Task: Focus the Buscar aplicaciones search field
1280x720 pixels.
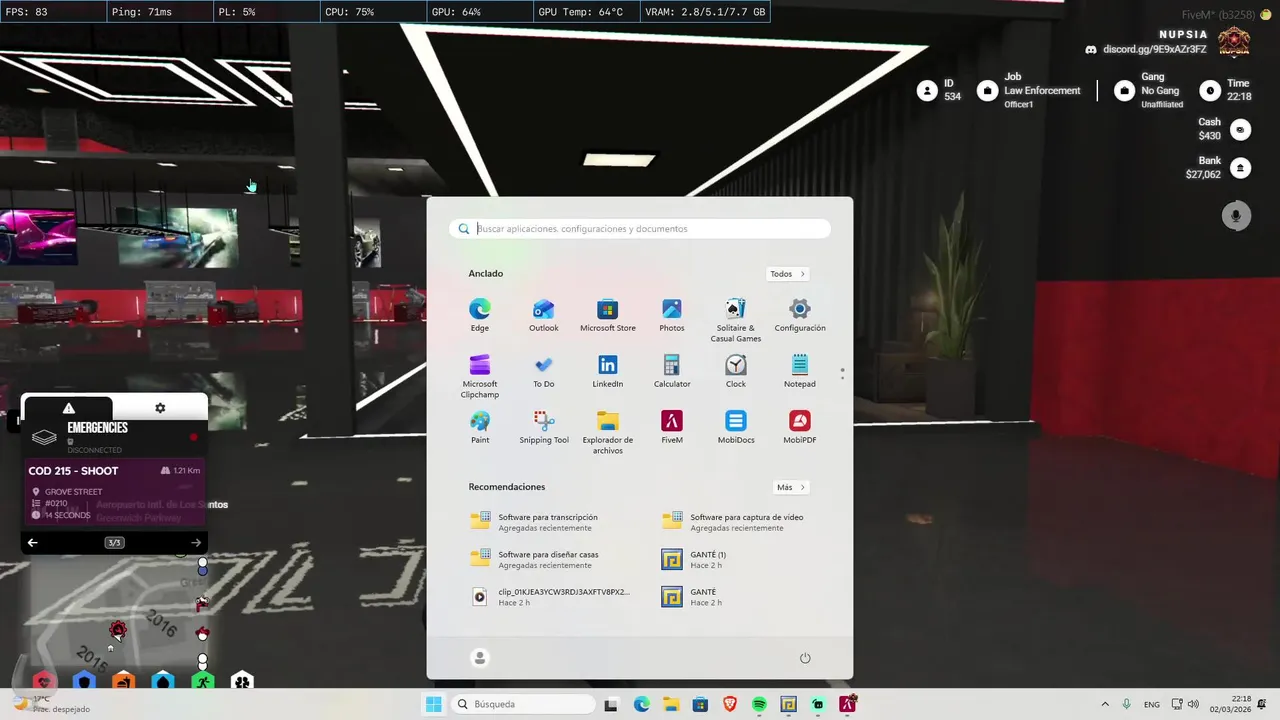Action: (x=640, y=229)
